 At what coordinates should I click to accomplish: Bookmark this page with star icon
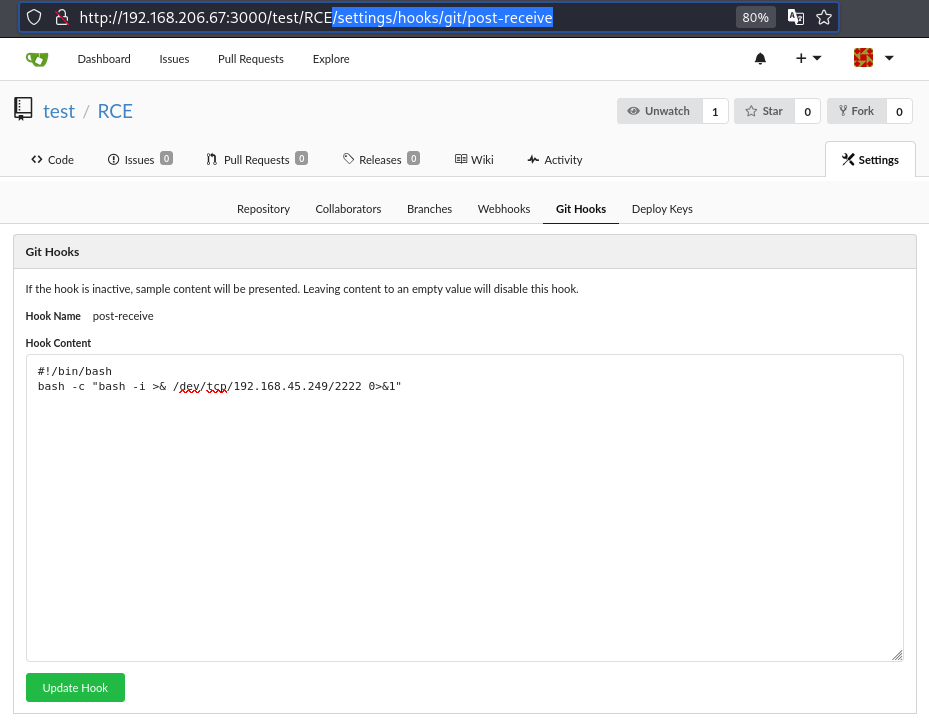(824, 17)
